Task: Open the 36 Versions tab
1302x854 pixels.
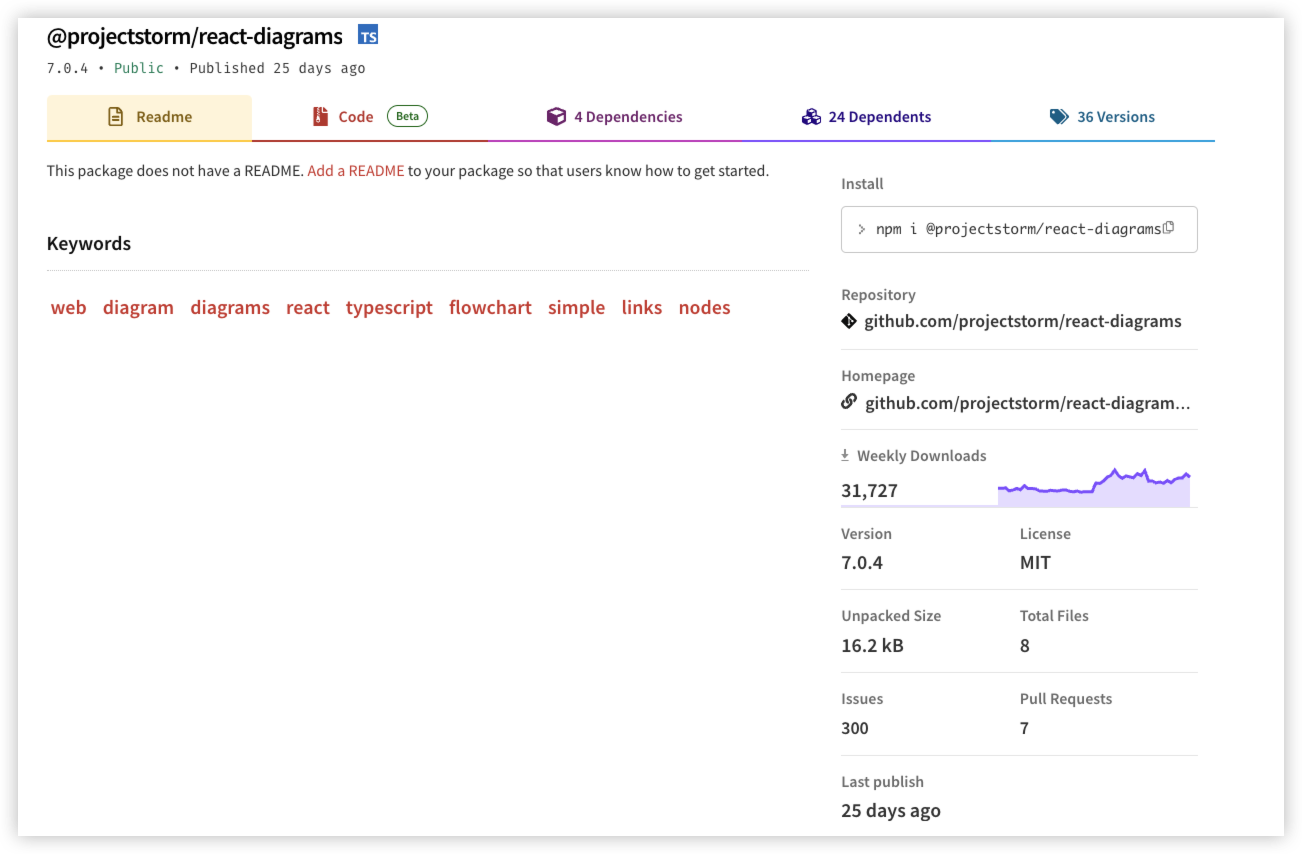Action: click(x=1102, y=118)
